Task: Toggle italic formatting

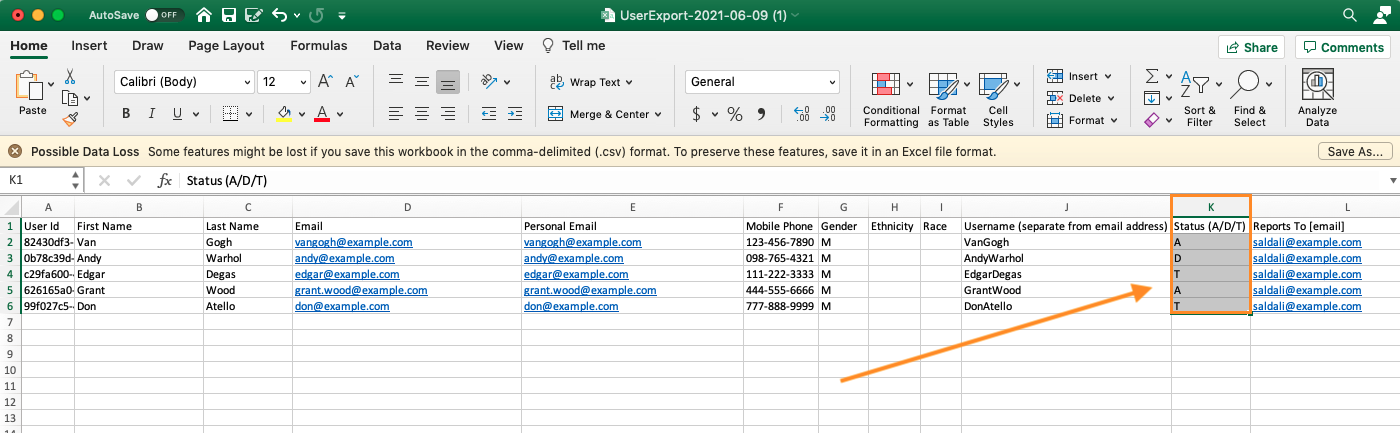Action: 153,114
